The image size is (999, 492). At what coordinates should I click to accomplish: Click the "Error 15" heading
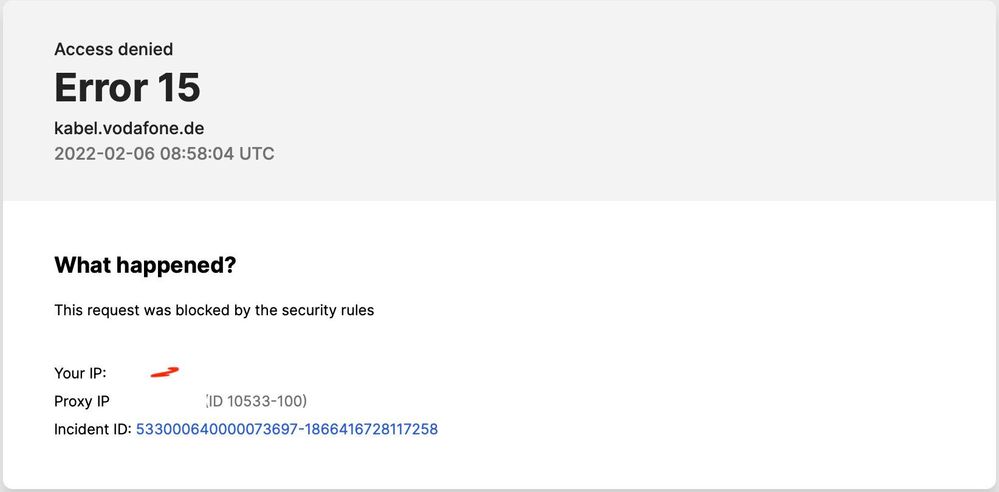127,89
